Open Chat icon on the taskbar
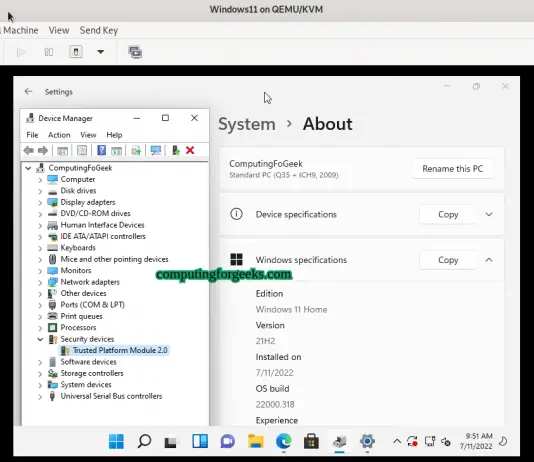The image size is (534, 462). pos(227,442)
